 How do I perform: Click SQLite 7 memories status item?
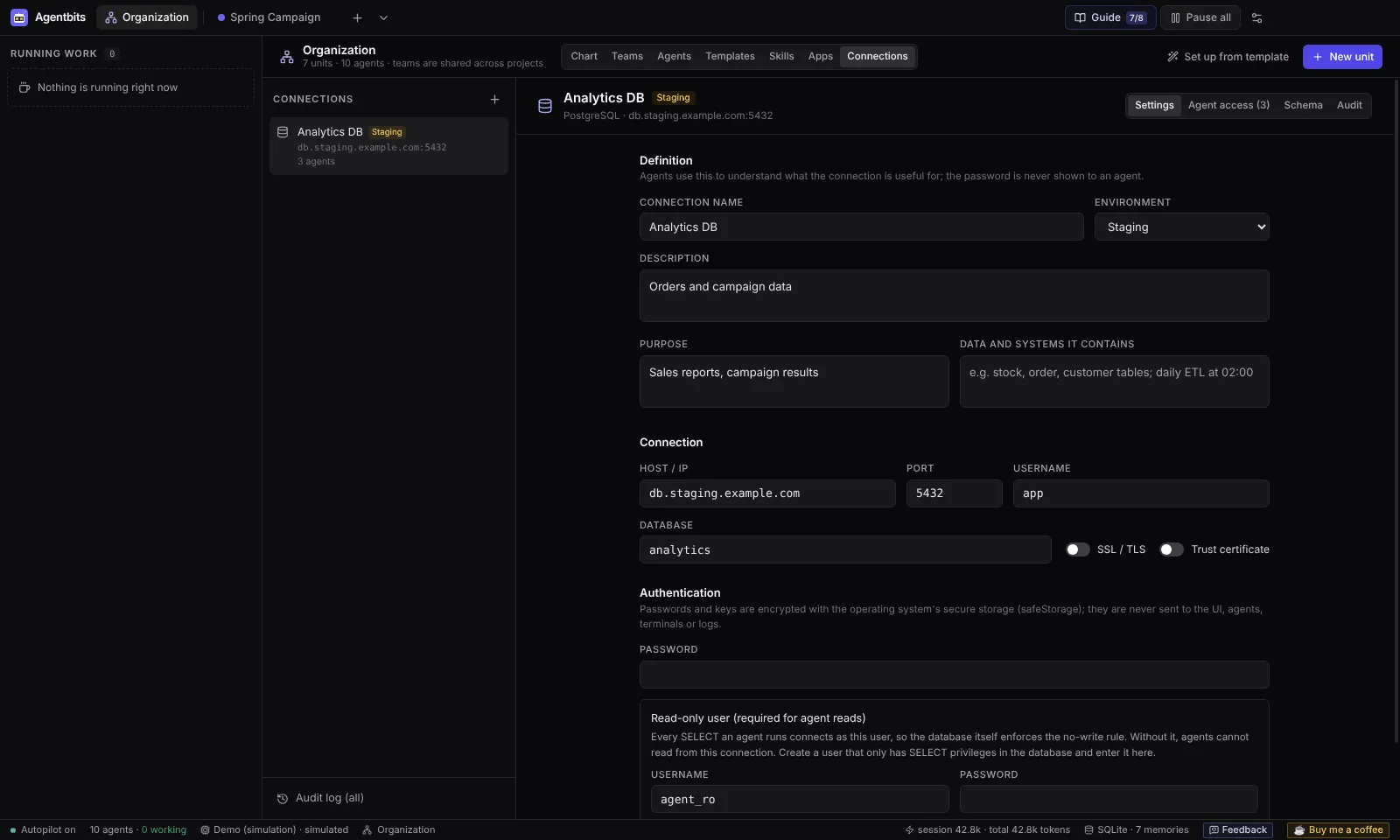pos(1136,829)
